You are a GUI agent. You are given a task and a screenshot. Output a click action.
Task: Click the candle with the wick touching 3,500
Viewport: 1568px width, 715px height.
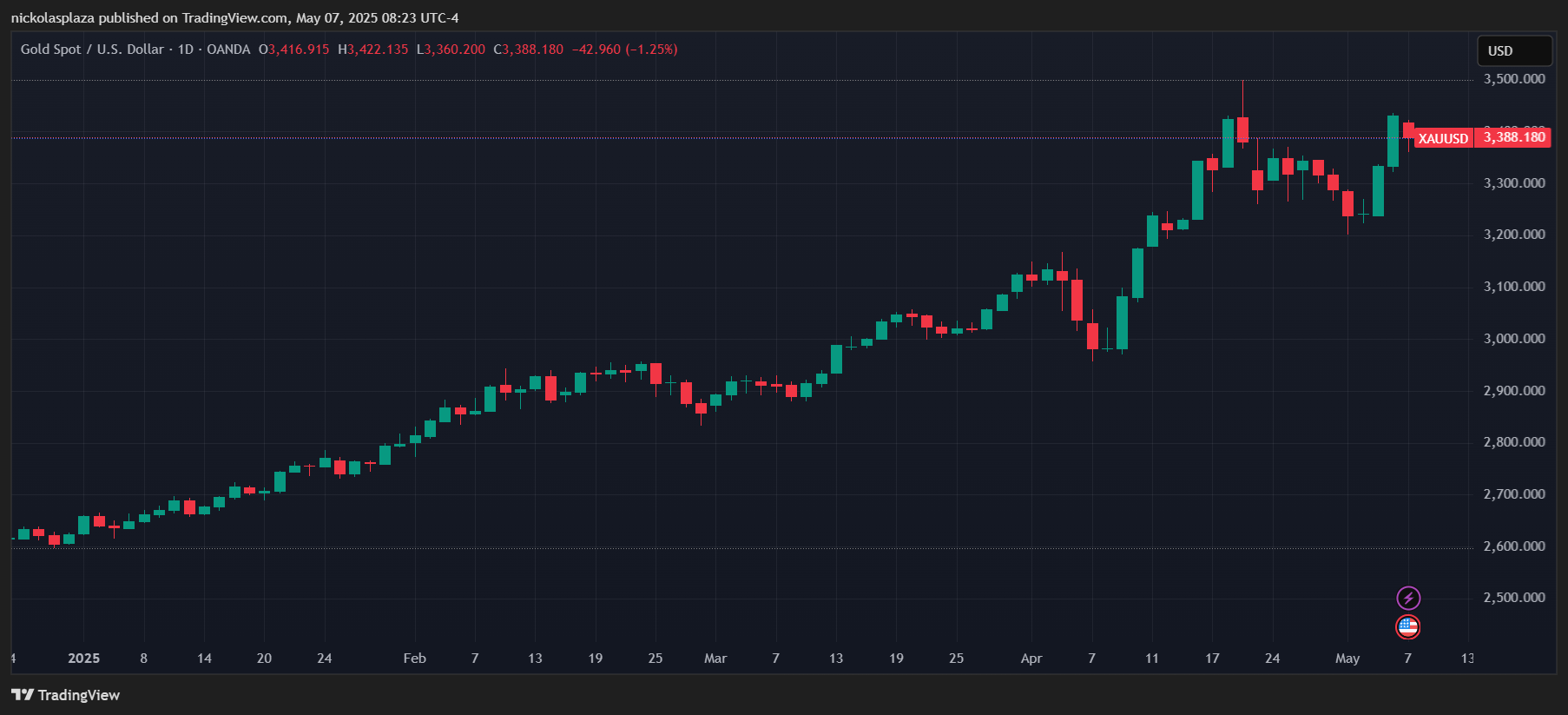click(1242, 129)
